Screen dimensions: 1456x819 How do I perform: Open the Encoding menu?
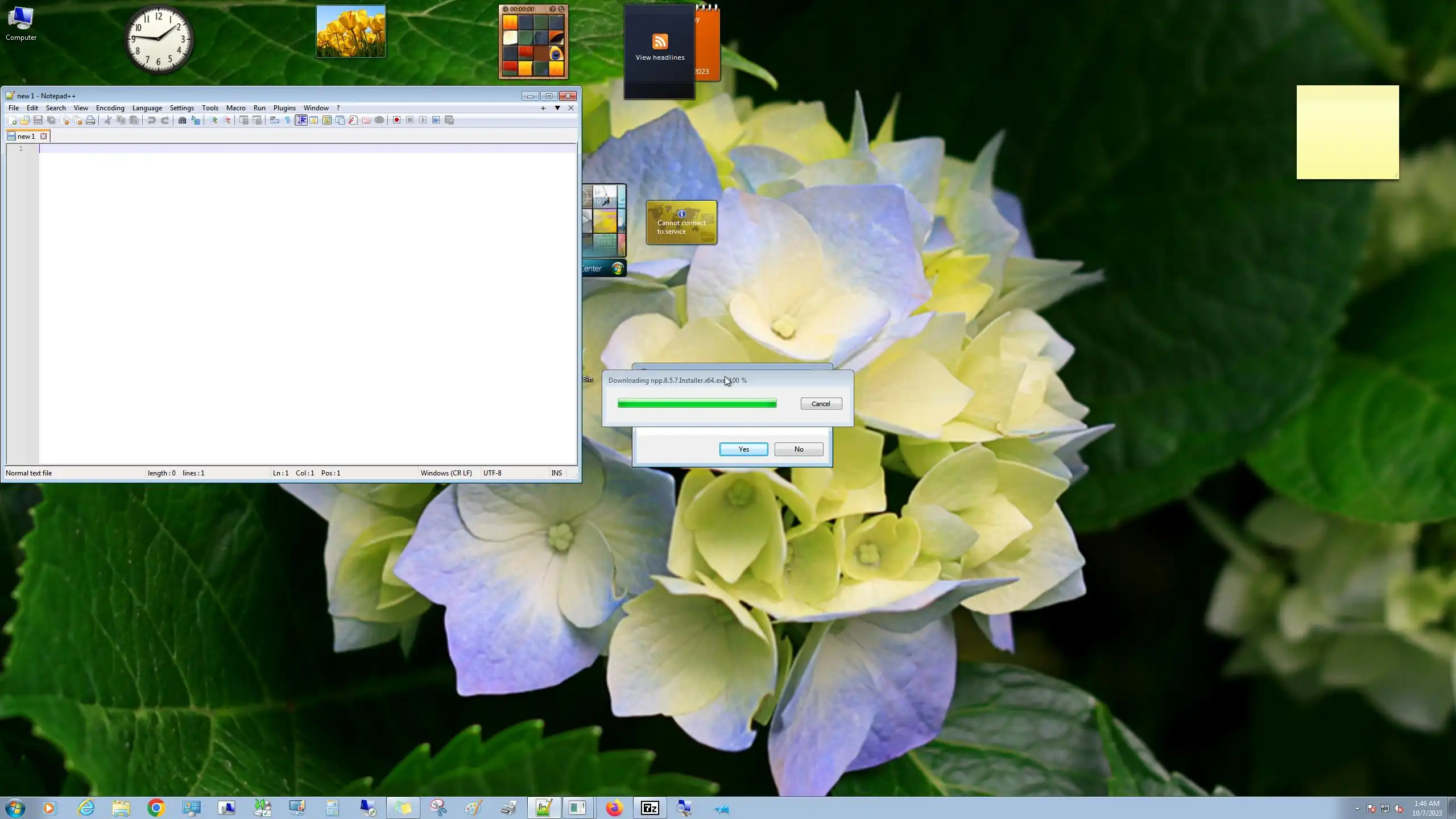tap(110, 108)
